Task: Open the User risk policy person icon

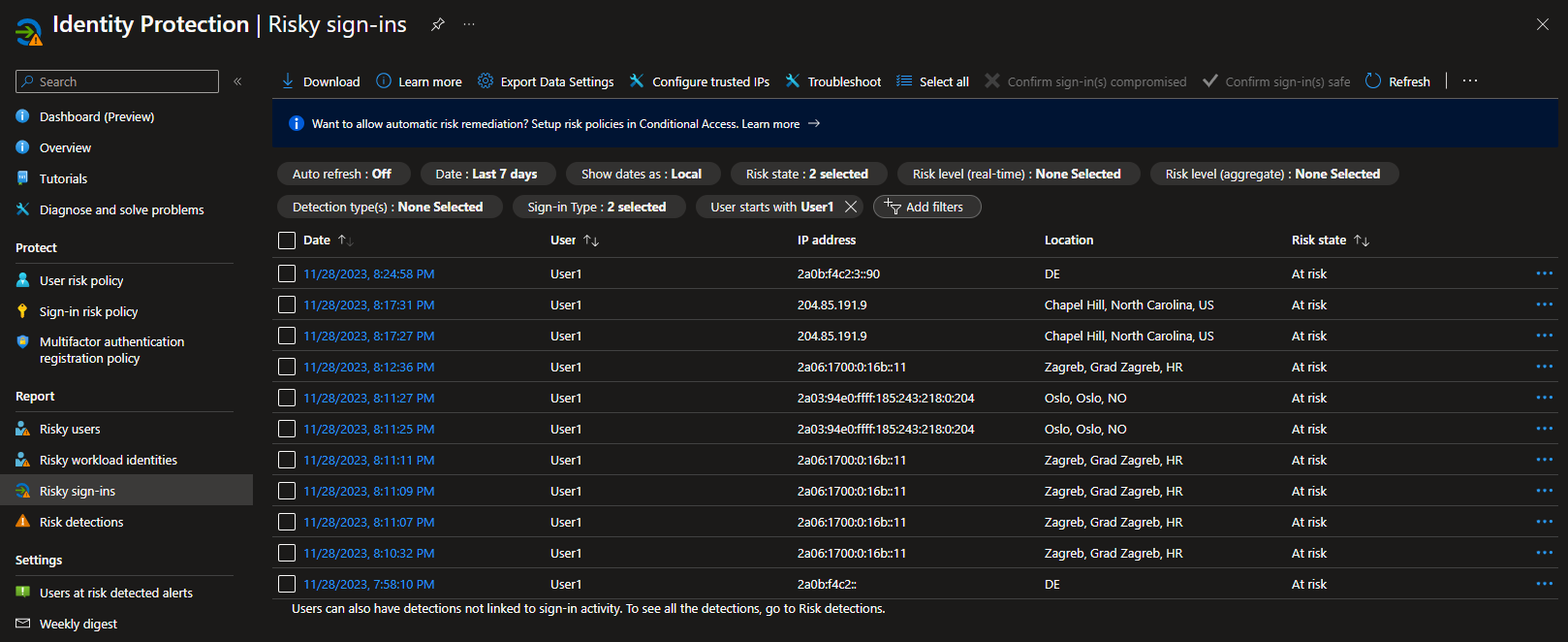Action: 23,280
